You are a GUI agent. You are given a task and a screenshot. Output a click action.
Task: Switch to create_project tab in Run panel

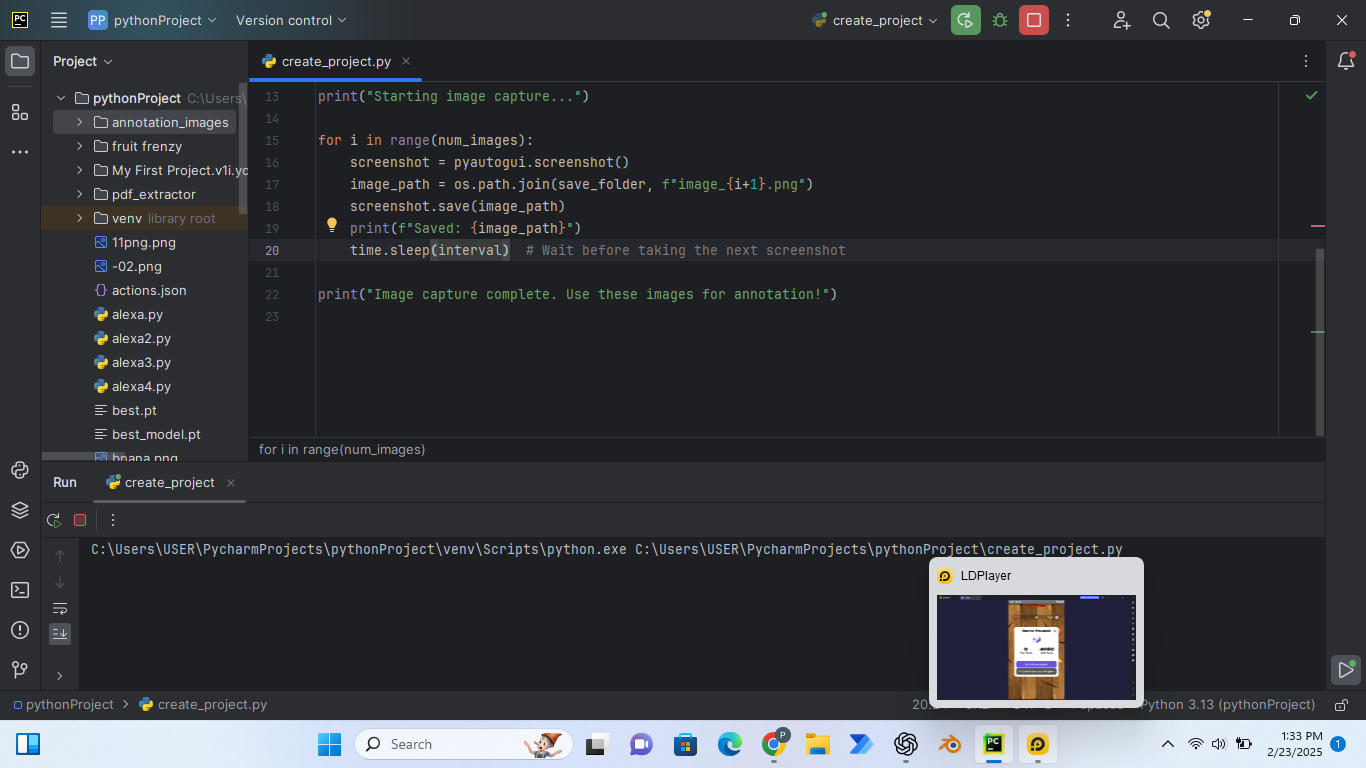tap(168, 482)
